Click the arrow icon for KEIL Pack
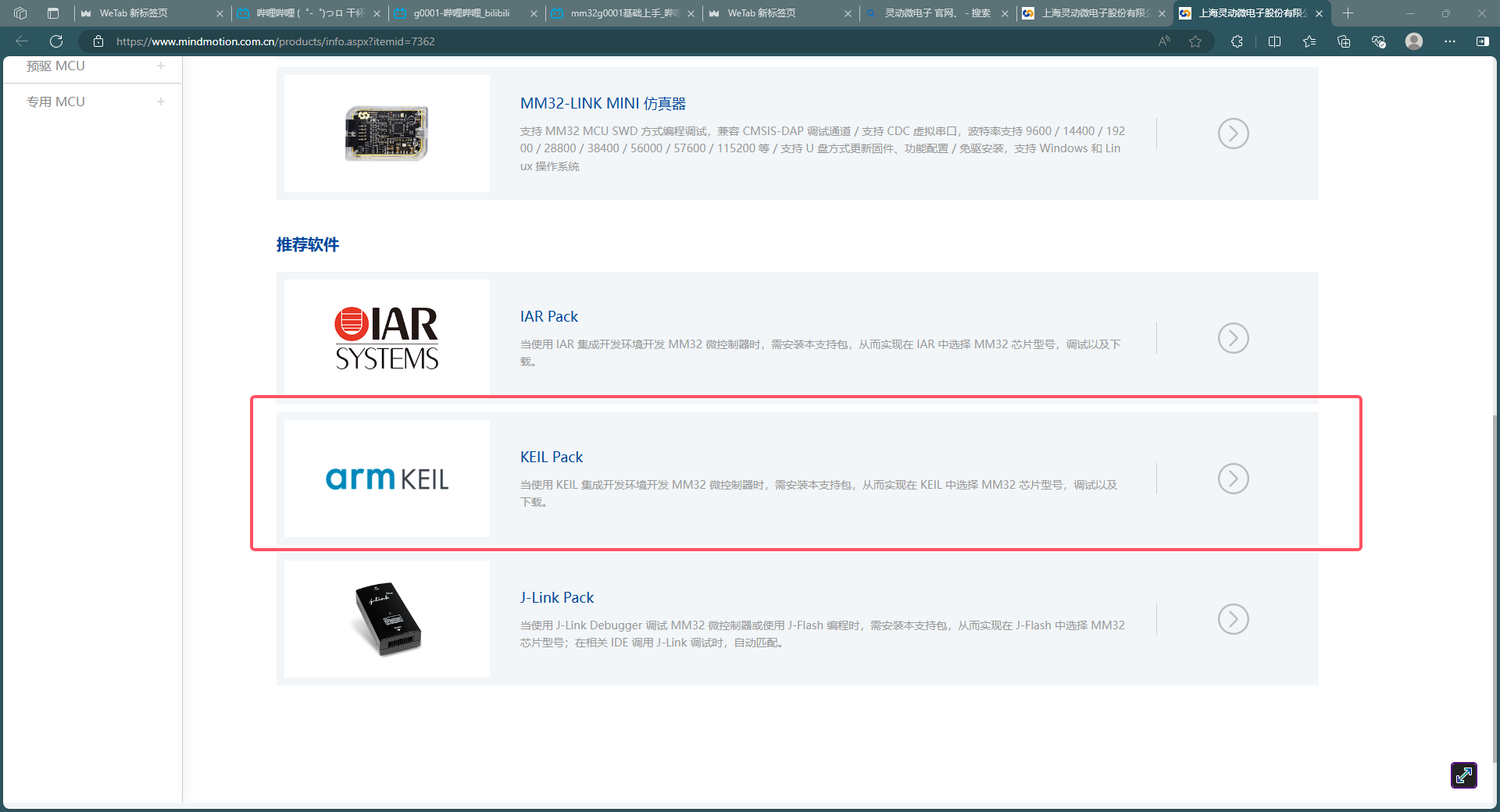 [1233, 479]
